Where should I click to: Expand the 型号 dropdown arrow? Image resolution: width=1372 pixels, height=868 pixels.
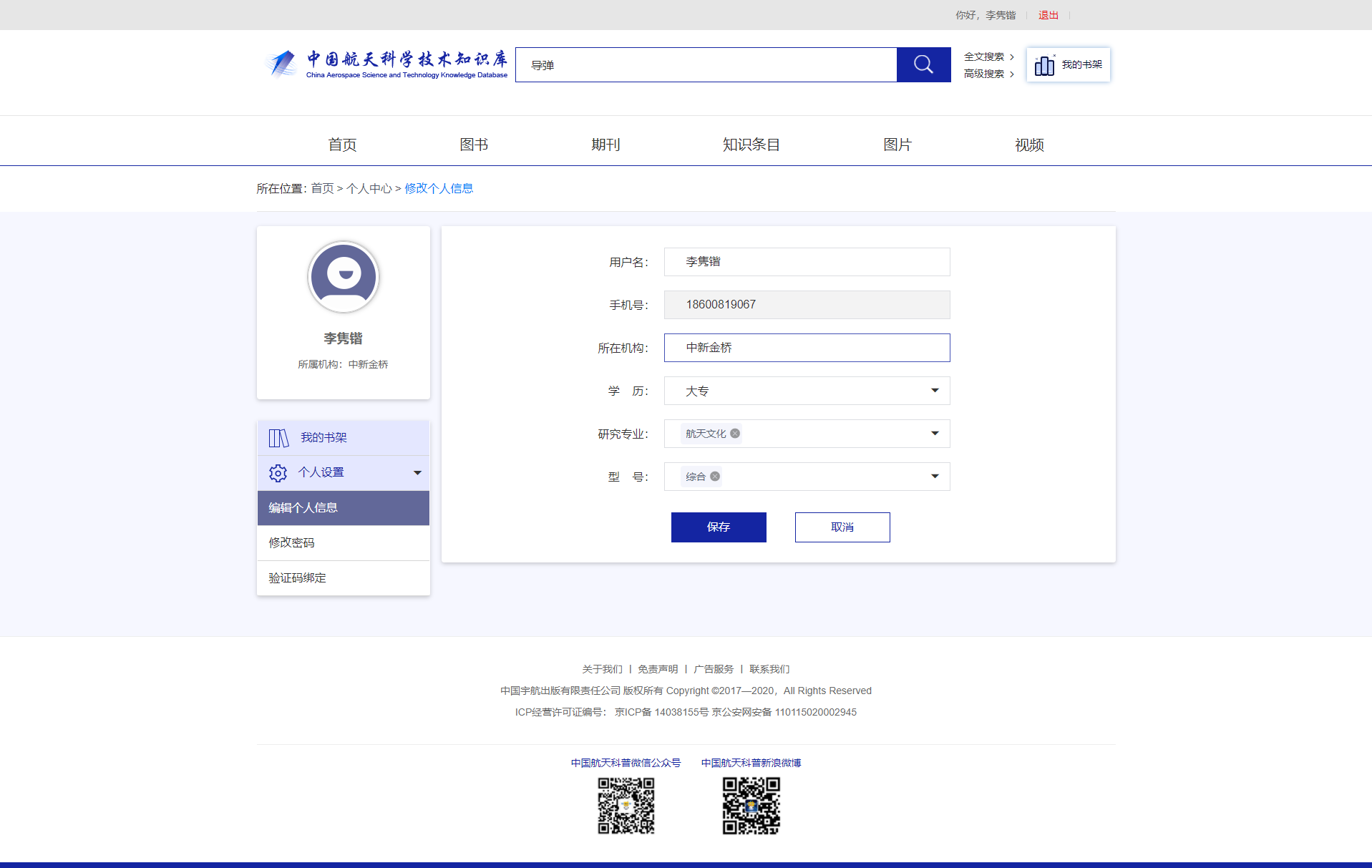point(935,476)
